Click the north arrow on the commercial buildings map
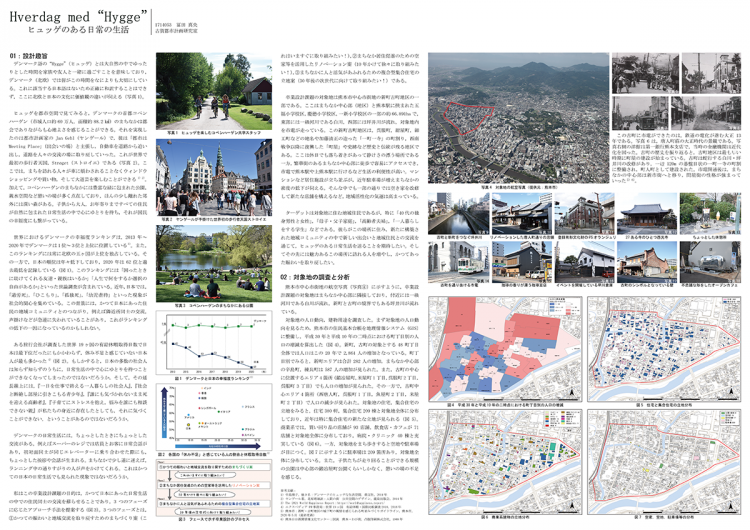The image size is (750, 530). (x=572, y=506)
